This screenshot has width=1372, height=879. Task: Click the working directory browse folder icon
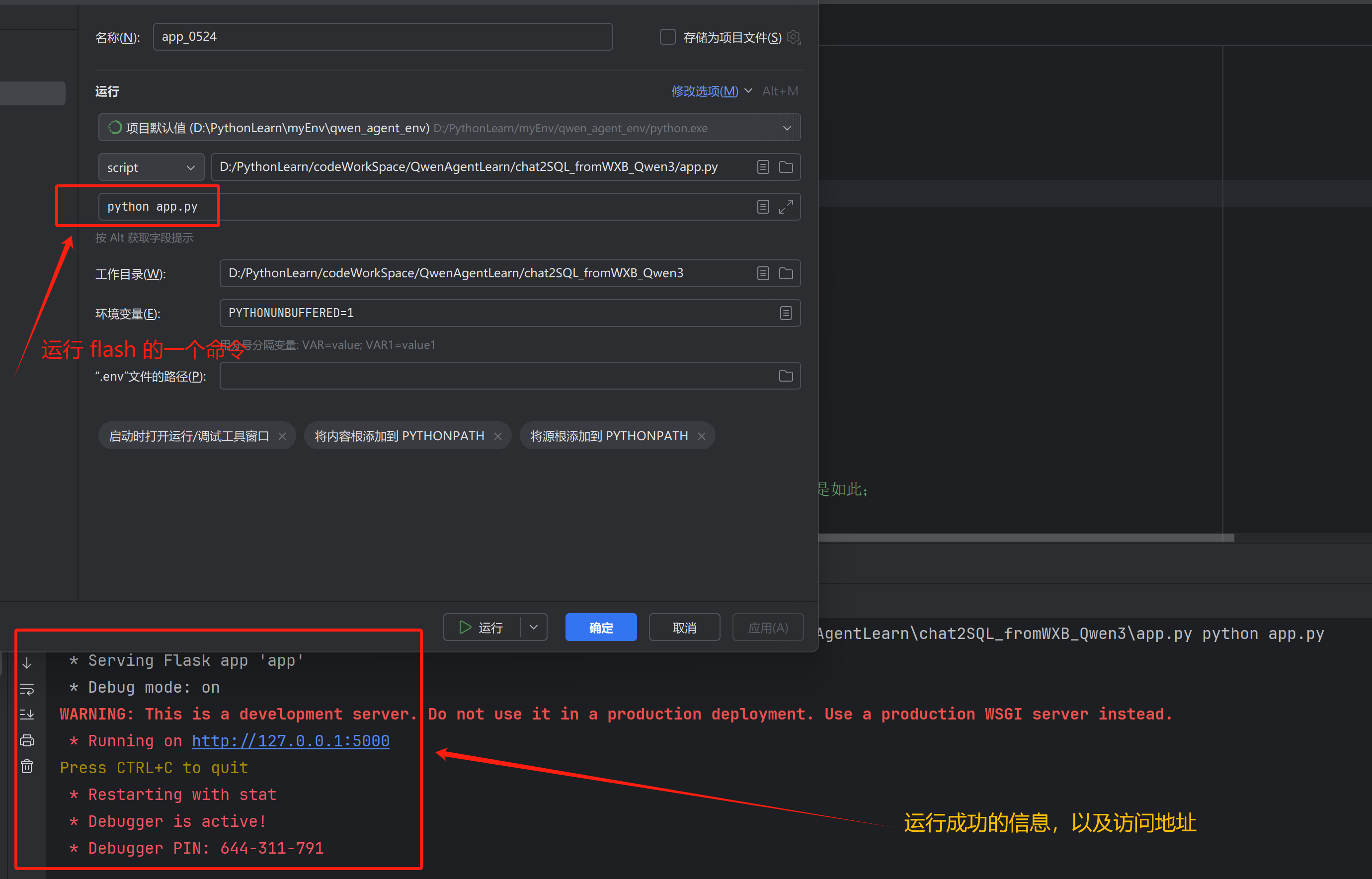tap(786, 273)
